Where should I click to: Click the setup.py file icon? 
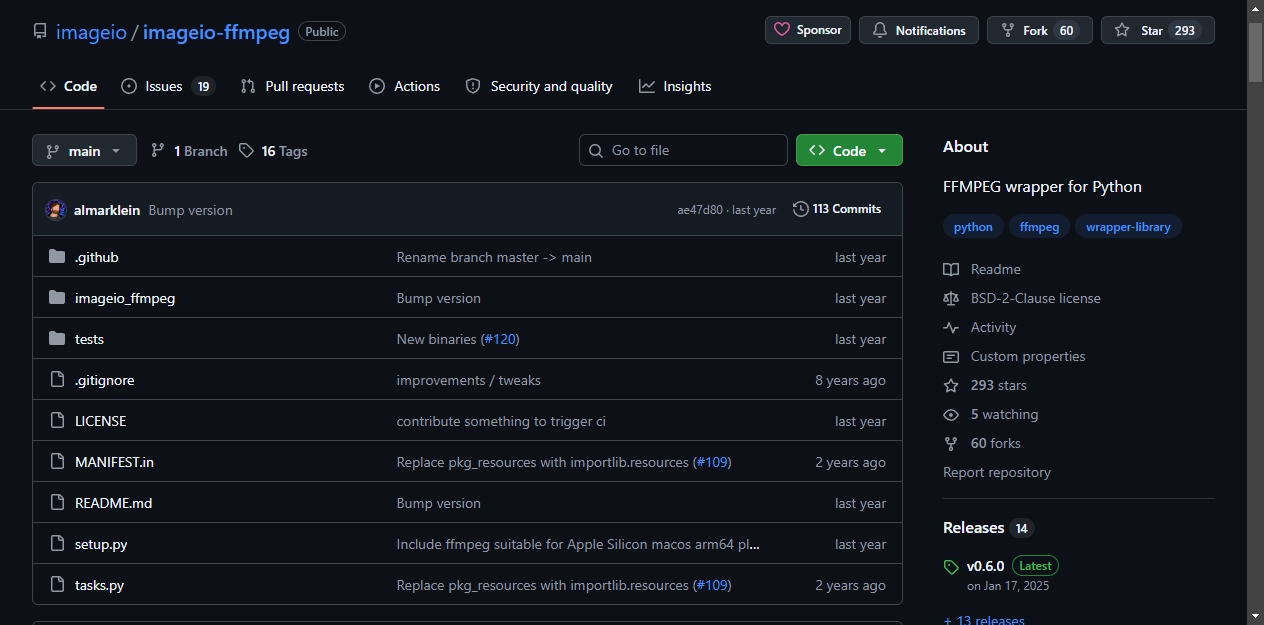click(x=57, y=544)
